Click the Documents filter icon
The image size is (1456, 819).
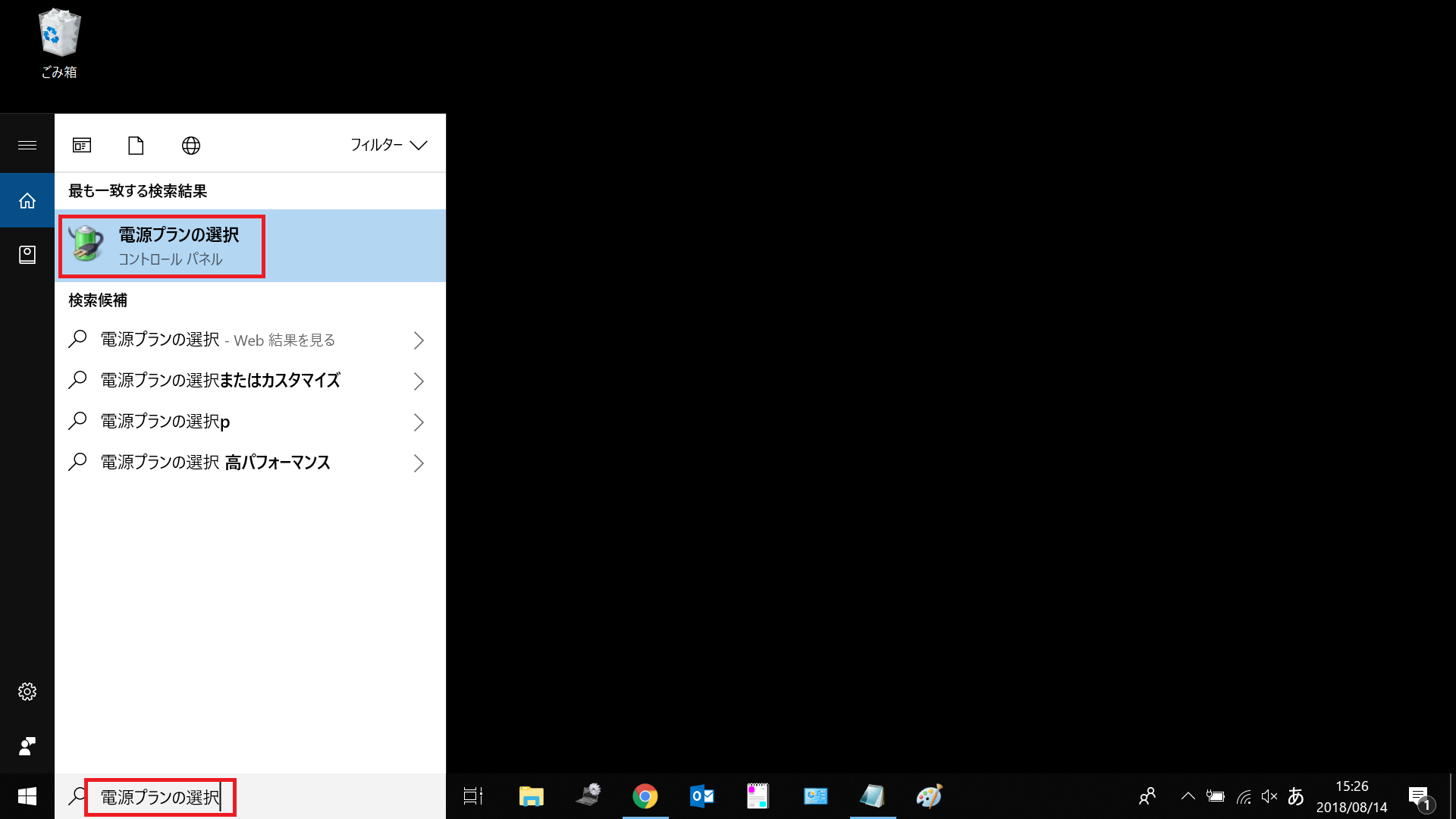click(136, 145)
